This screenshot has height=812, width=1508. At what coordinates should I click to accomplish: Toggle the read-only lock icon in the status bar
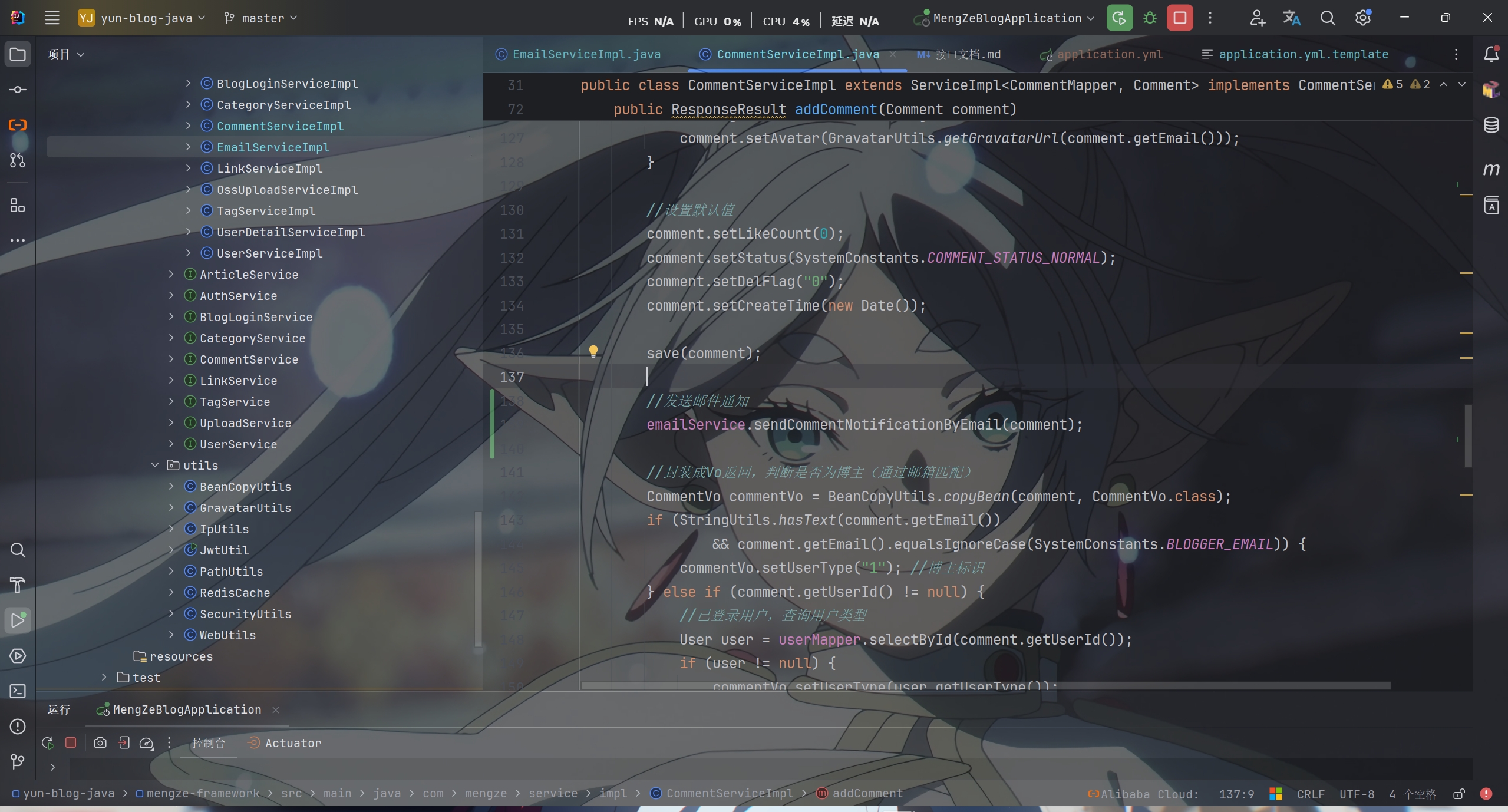(1458, 794)
